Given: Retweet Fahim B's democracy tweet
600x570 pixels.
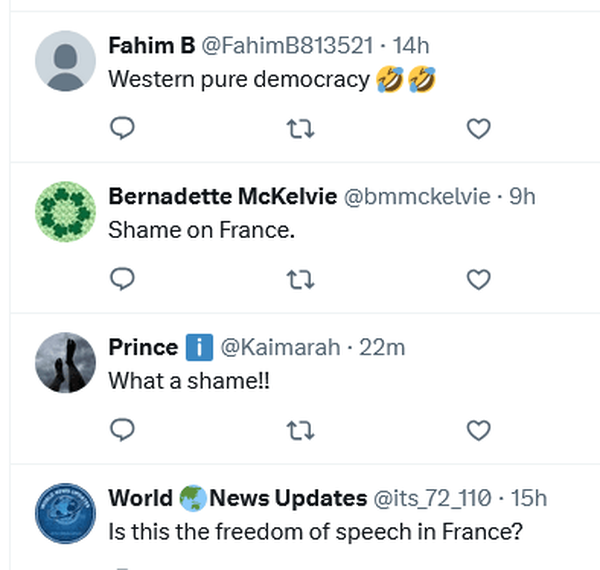Looking at the screenshot, I should pos(300,128).
